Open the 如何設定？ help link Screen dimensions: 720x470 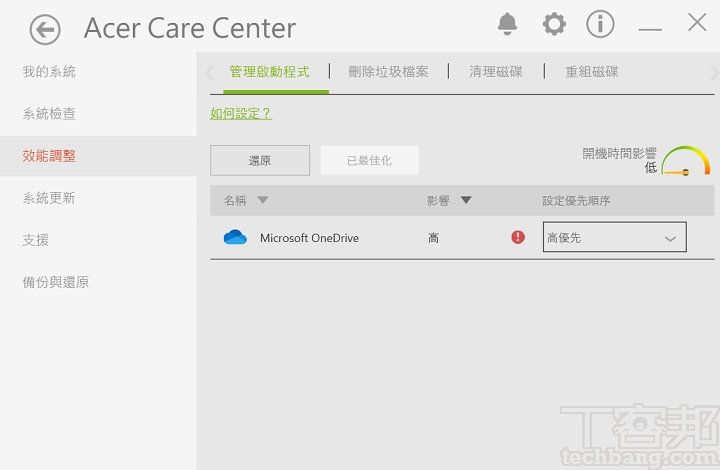(241, 113)
